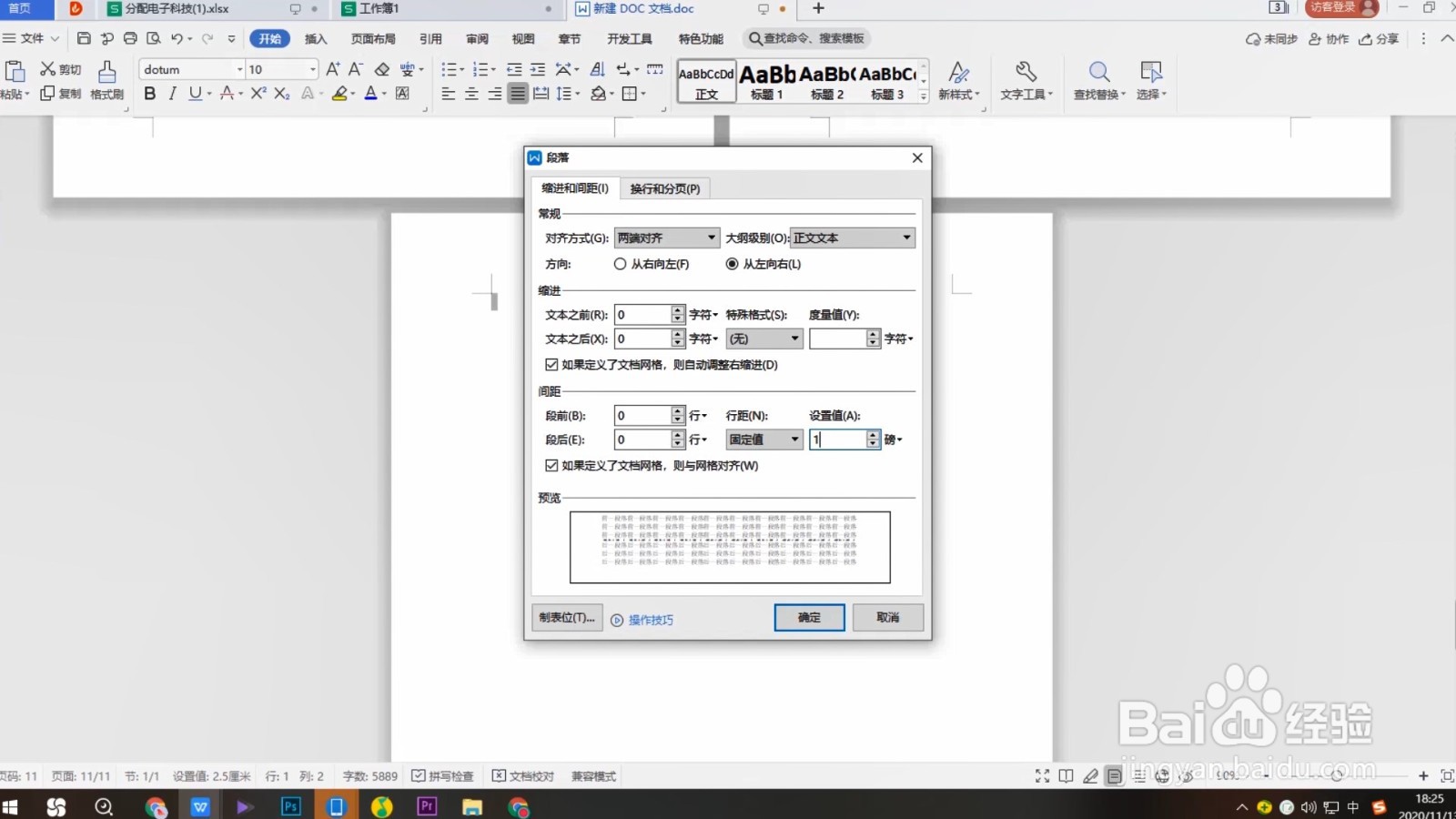Open the special format dropdown (无)

pyautogui.click(x=764, y=339)
